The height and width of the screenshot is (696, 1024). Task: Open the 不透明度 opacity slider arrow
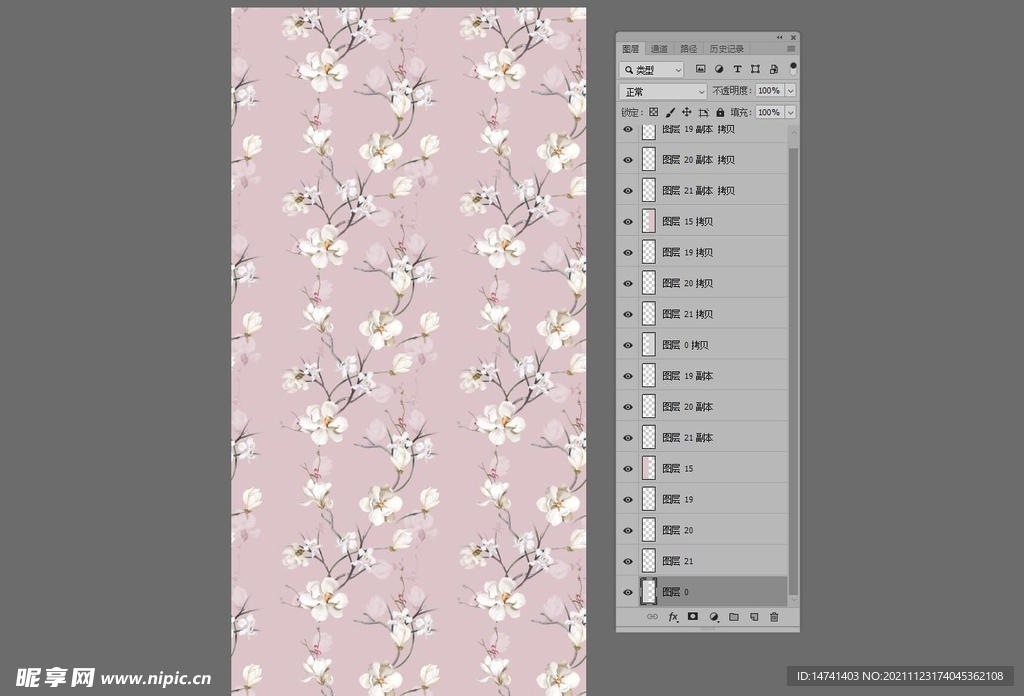tap(791, 91)
